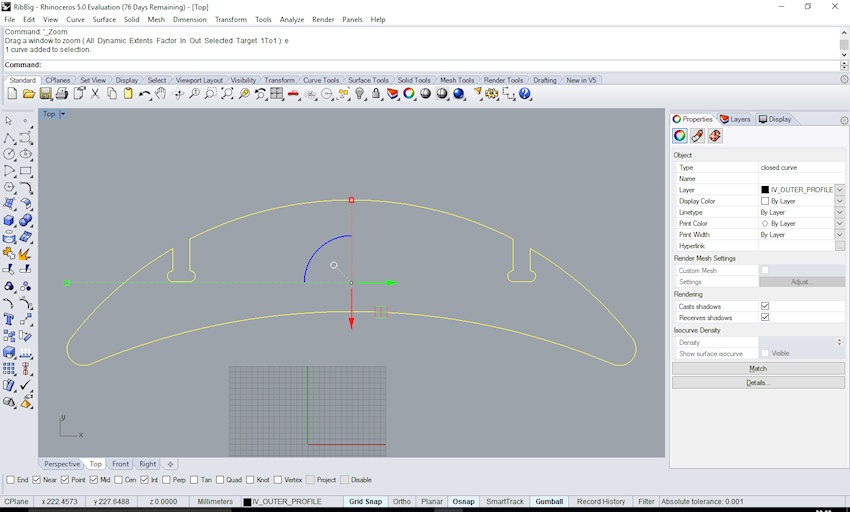Click the New file icon
The width and height of the screenshot is (850, 512).
pyautogui.click(x=12, y=94)
